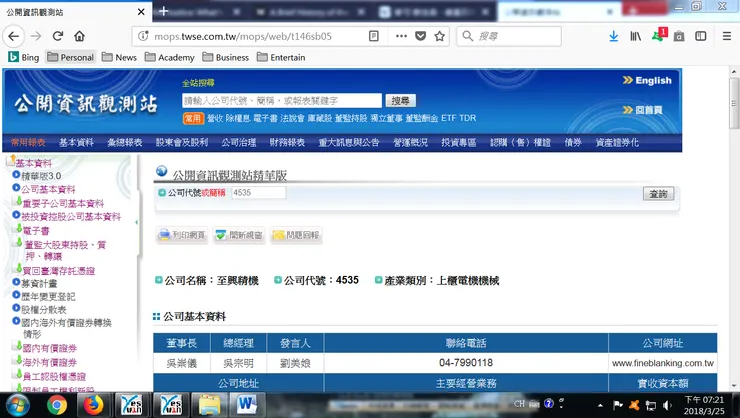Image resolution: width=740 pixels, height=418 pixels.
Task: Open 股東會及股利 menu
Action: [x=182, y=142]
